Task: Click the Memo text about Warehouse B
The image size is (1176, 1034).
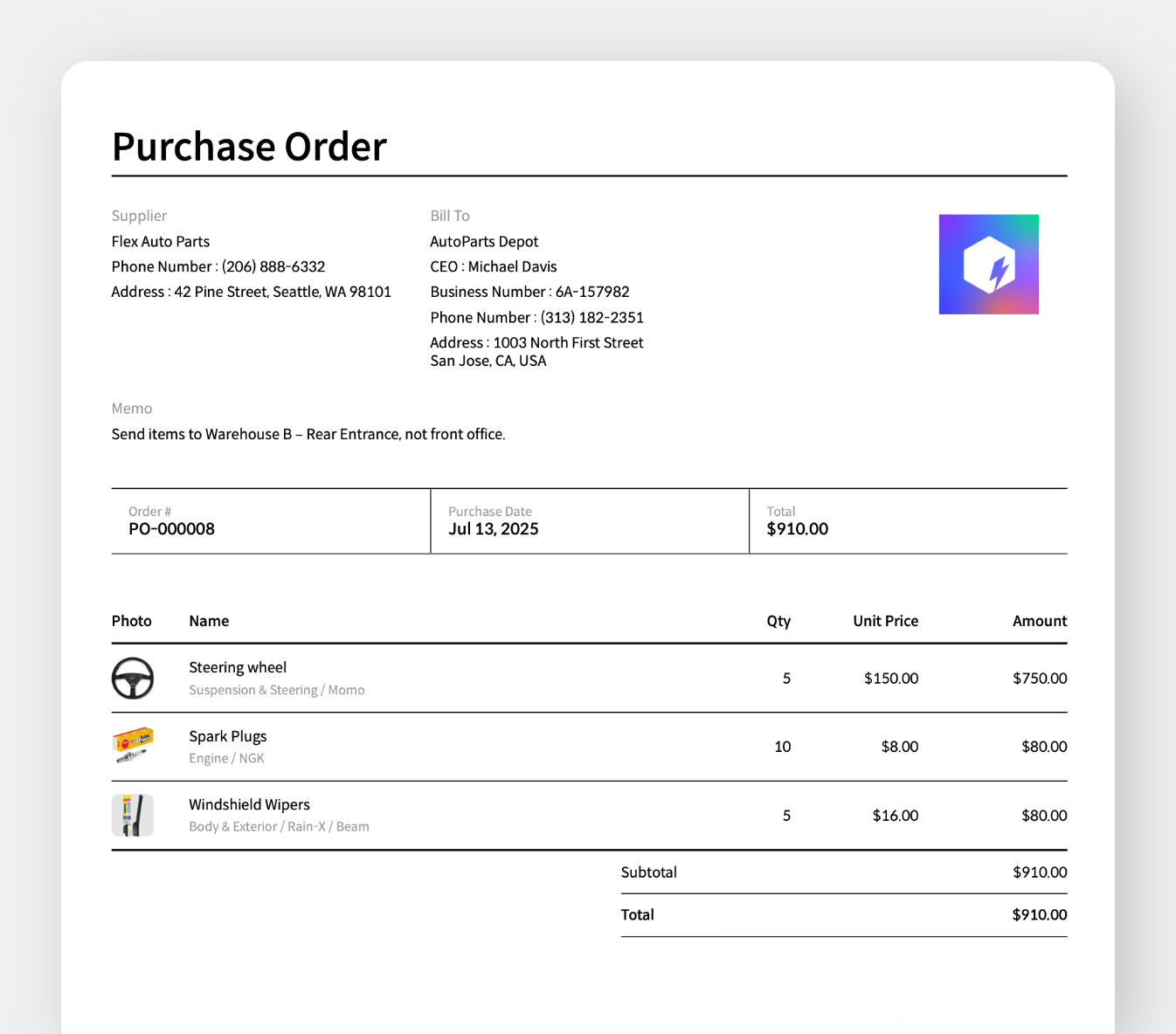Action: [x=308, y=433]
